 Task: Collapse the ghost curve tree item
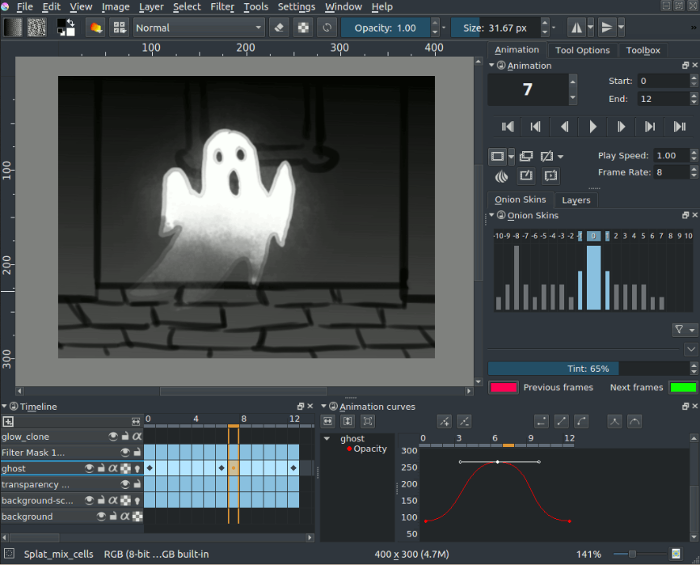pyautogui.click(x=327, y=439)
